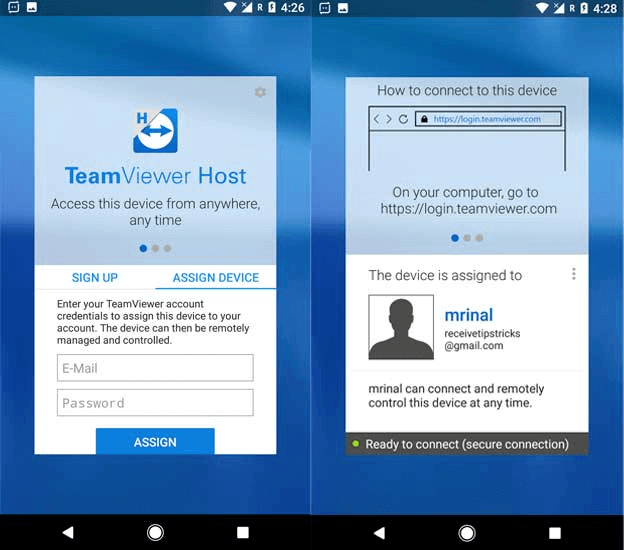Tap the TeamViewer Host logo icon
This screenshot has height=550, width=624.
pyautogui.click(x=155, y=131)
